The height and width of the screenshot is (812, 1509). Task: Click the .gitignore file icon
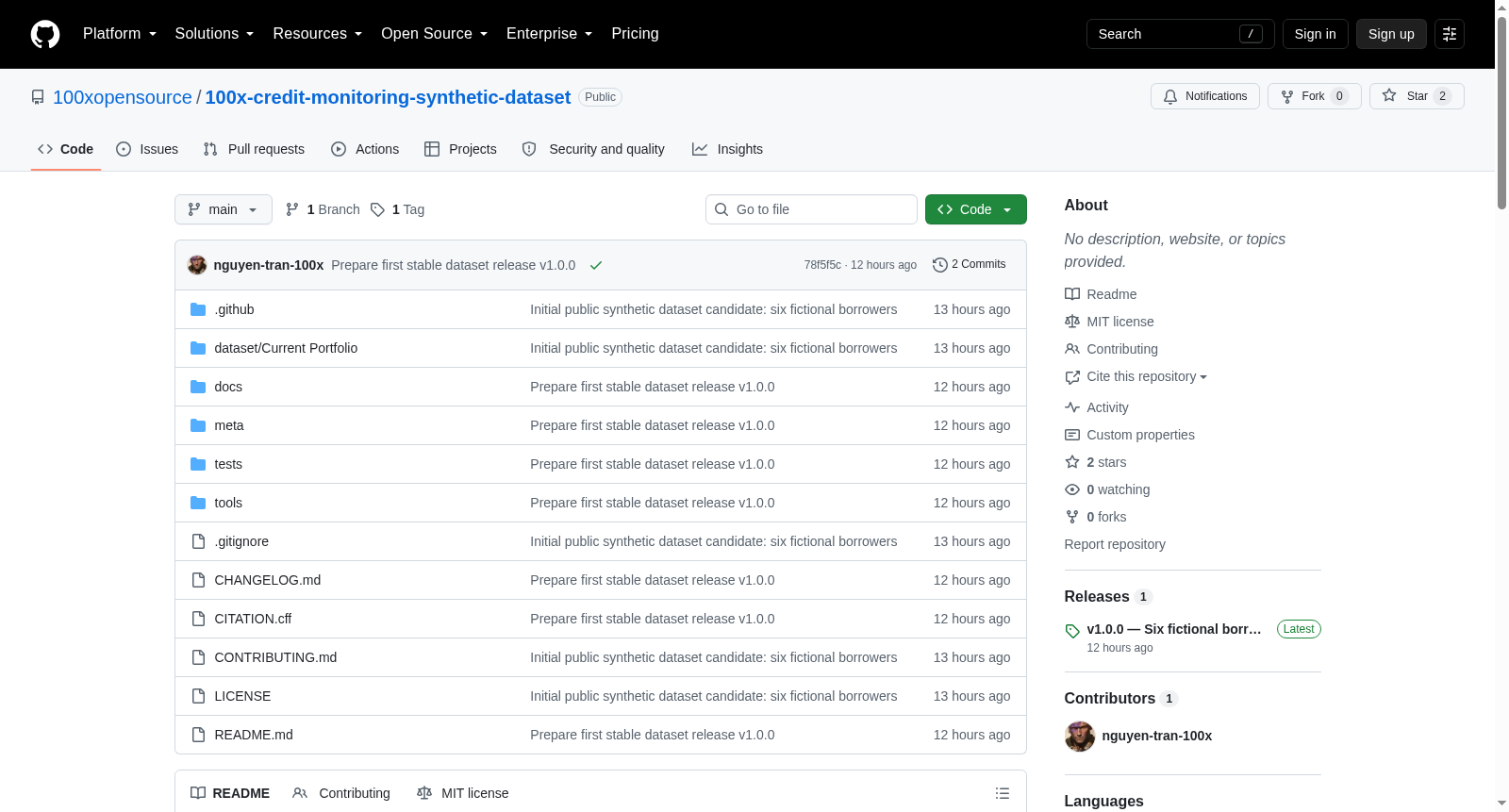(x=198, y=541)
